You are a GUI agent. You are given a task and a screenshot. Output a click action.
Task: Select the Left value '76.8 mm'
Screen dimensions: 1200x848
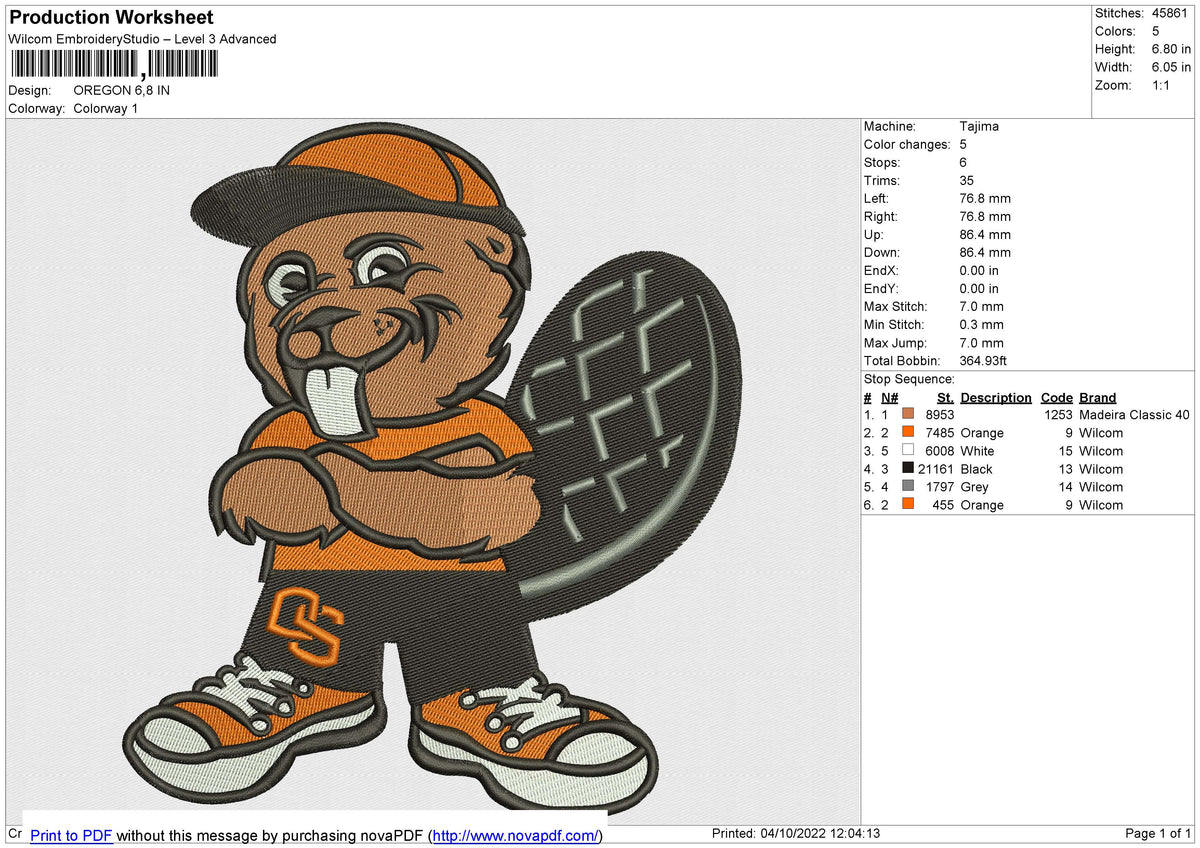coord(985,198)
